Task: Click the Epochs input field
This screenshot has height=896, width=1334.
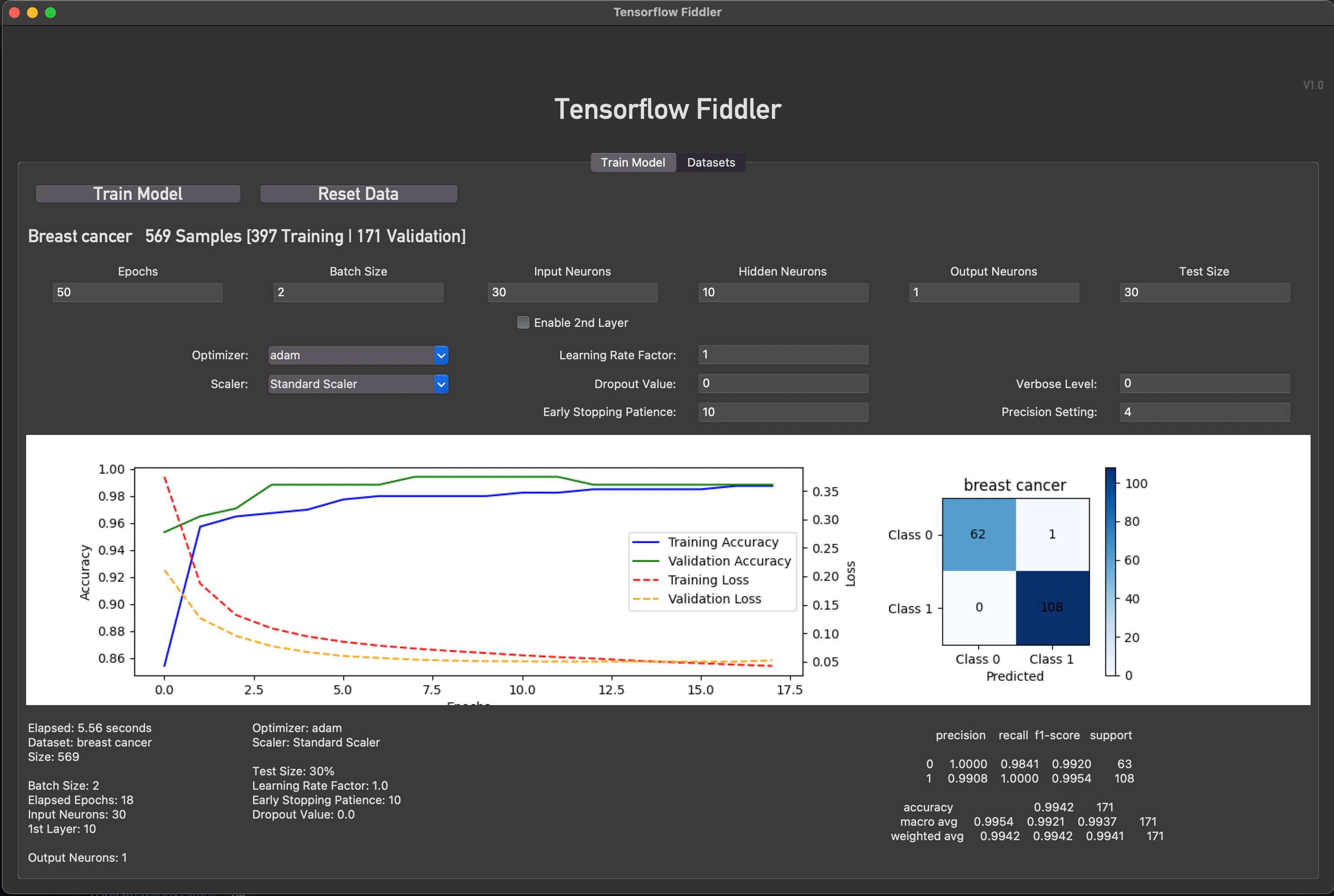Action: [137, 292]
